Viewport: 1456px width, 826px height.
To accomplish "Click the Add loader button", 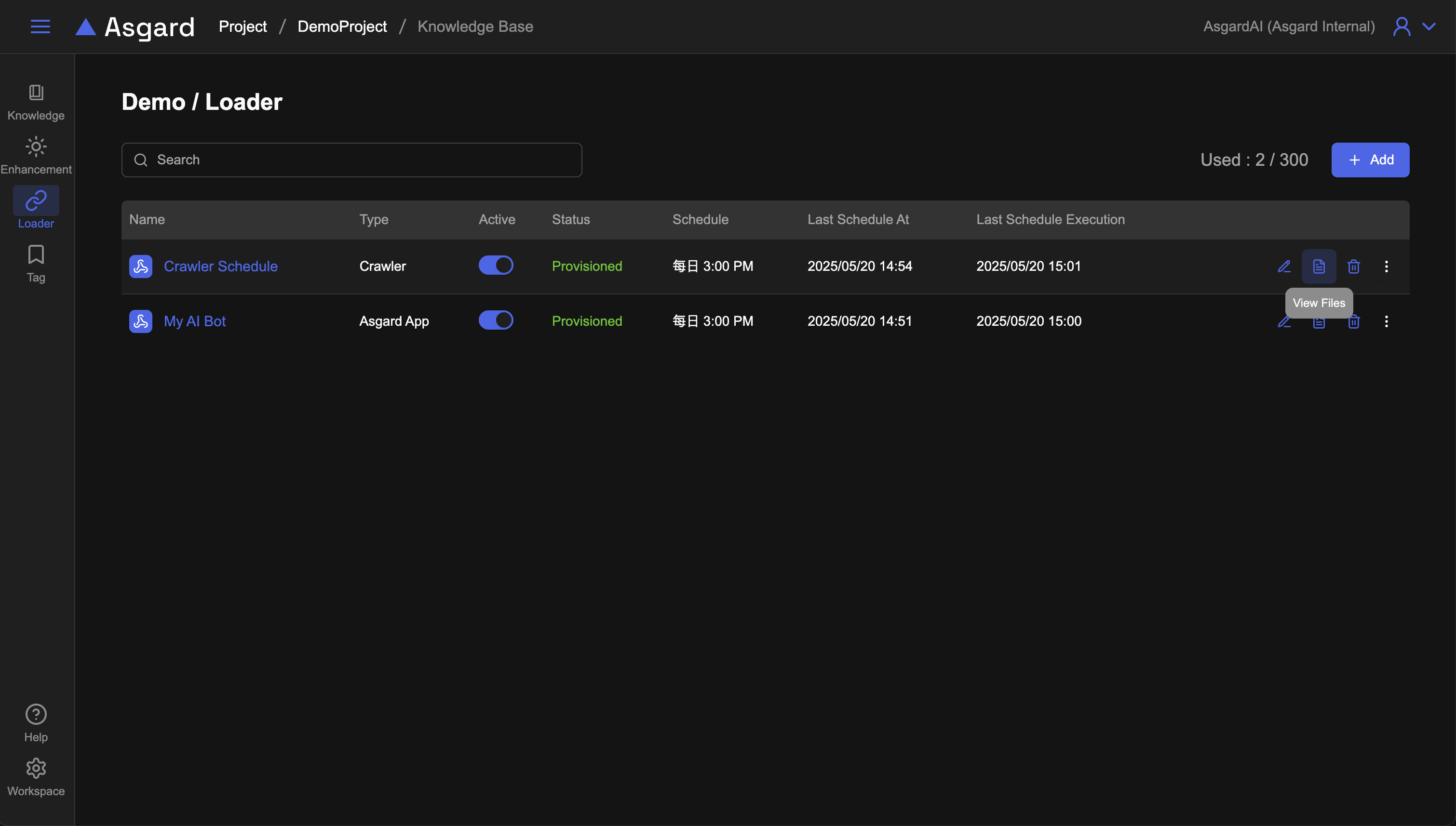I will pos(1370,160).
